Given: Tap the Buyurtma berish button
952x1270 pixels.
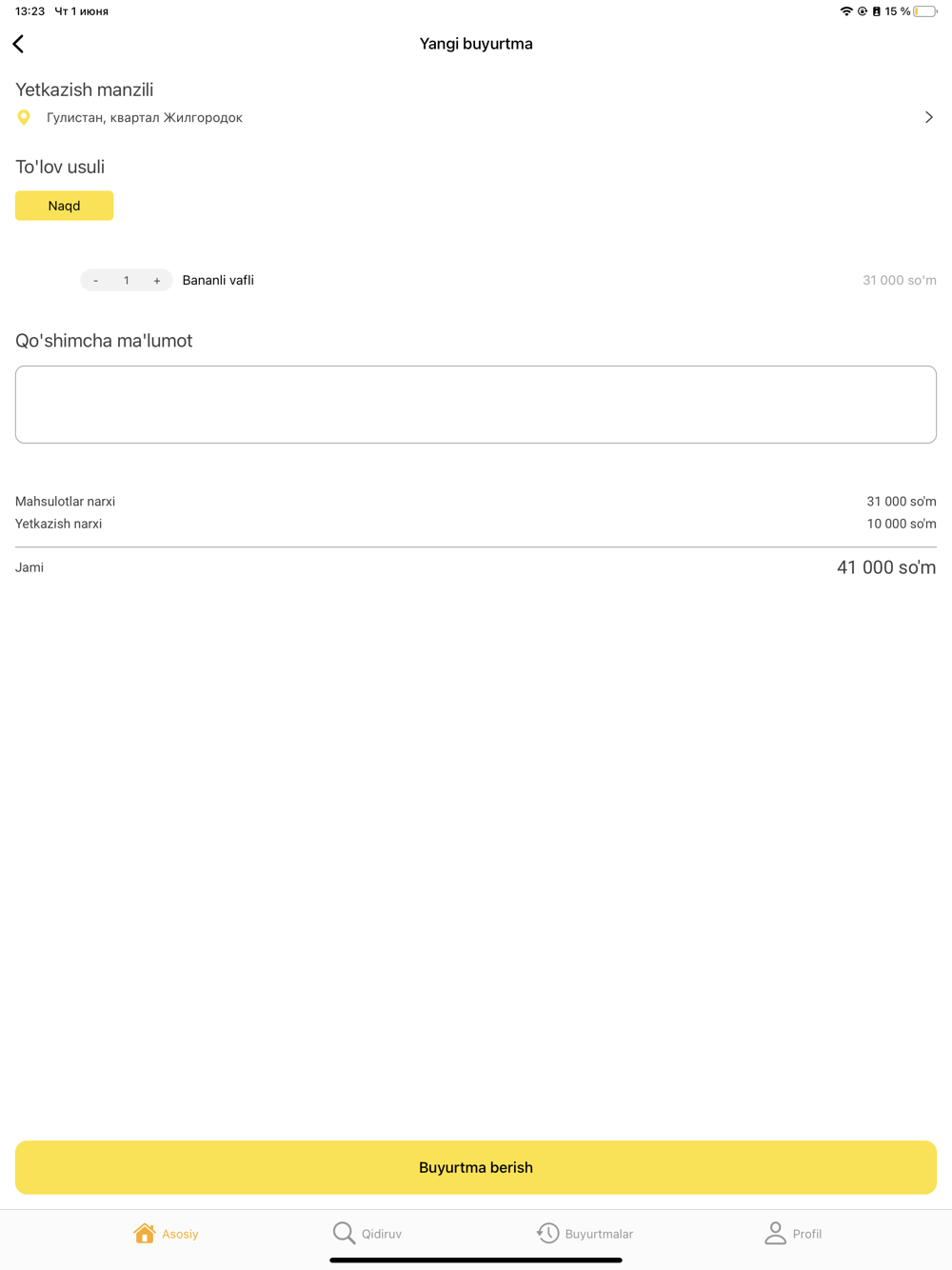Looking at the screenshot, I should click(476, 1167).
